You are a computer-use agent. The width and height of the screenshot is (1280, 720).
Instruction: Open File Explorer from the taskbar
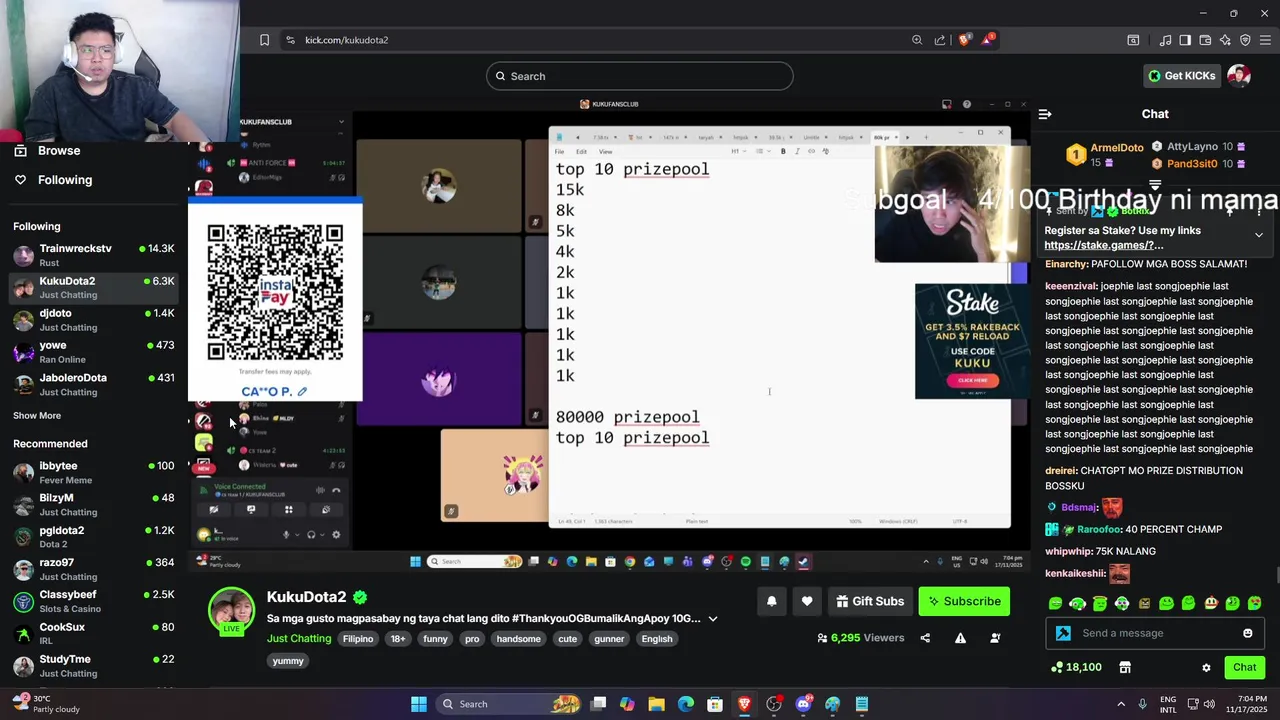pos(656,704)
